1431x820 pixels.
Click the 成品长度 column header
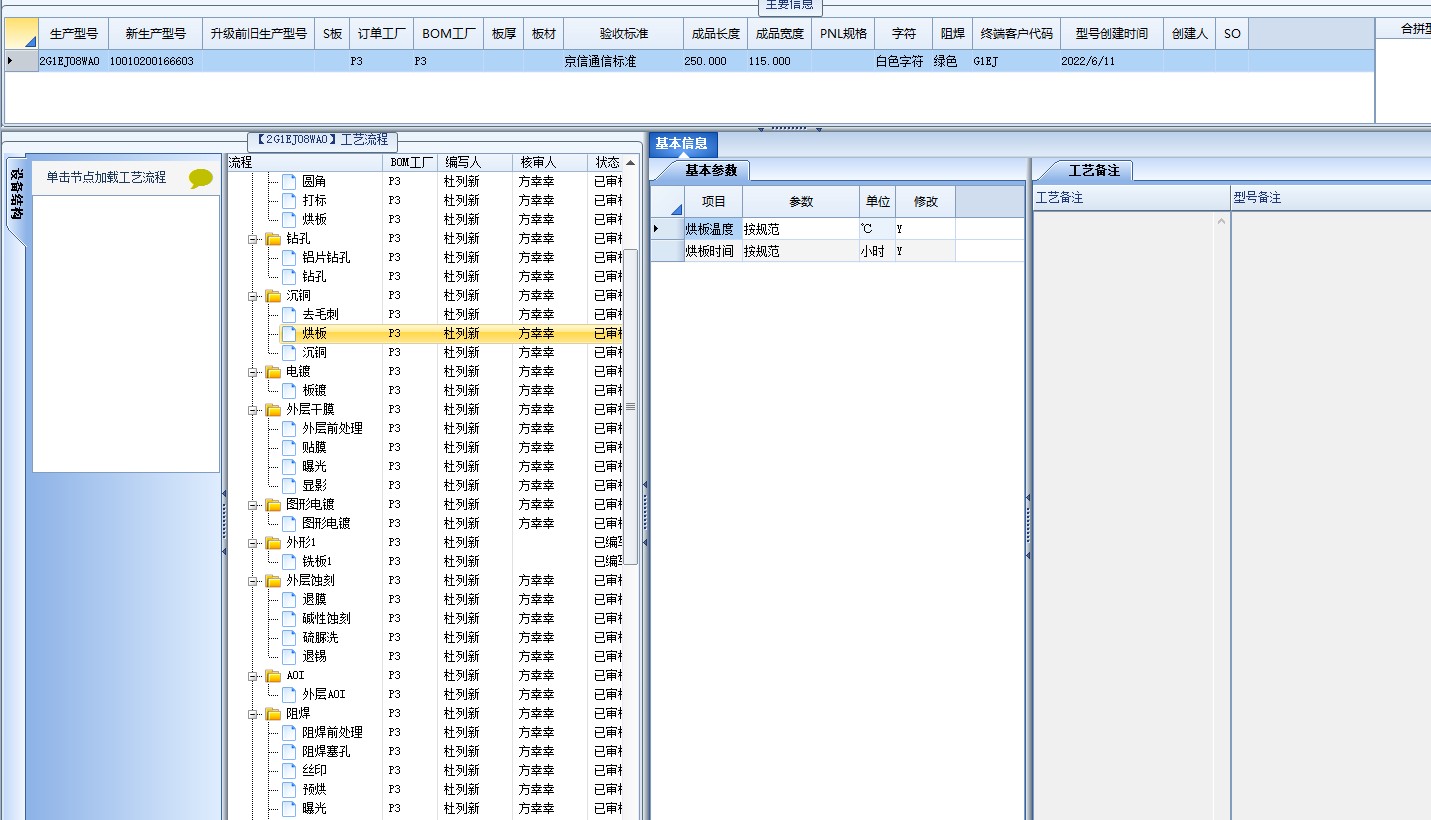pos(716,34)
